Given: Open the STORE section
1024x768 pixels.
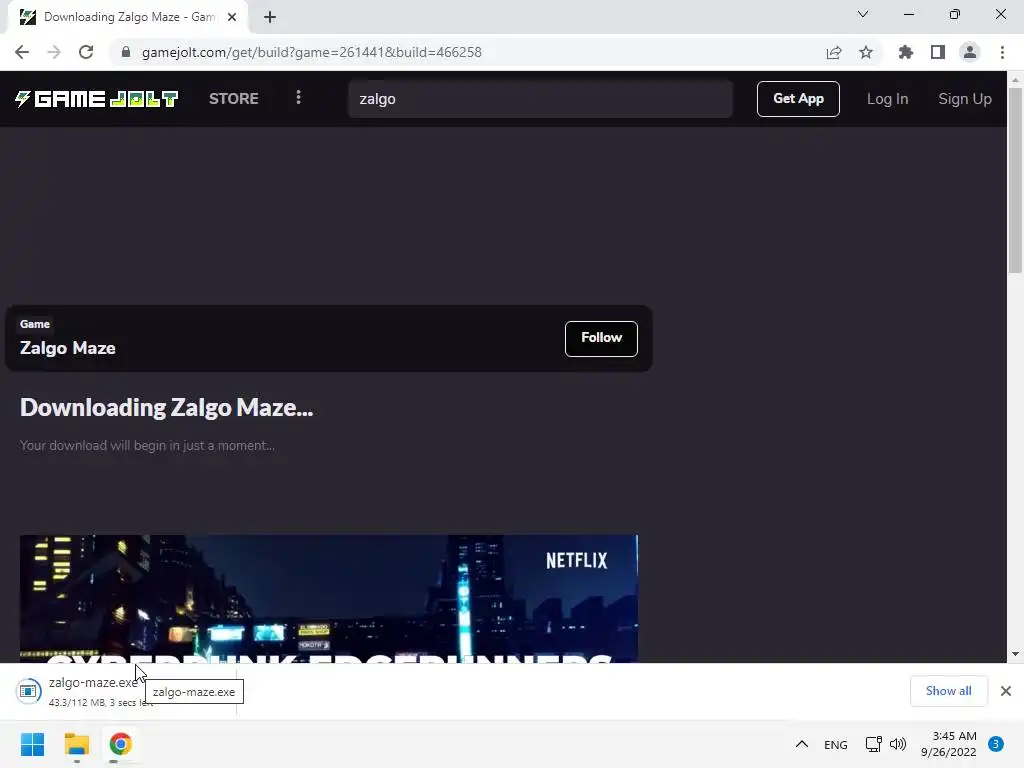Looking at the screenshot, I should coord(234,99).
